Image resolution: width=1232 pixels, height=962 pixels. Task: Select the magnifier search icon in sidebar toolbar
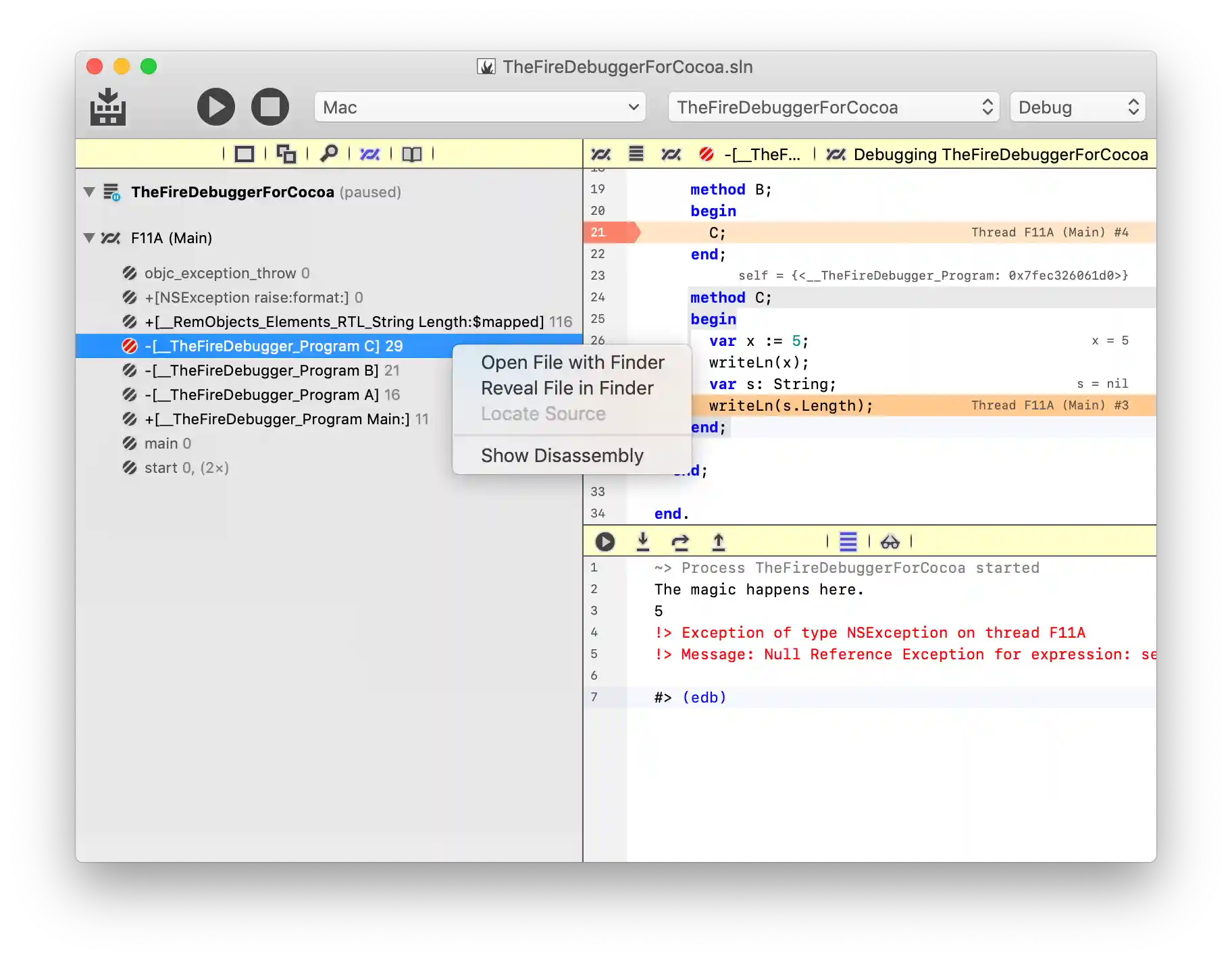click(329, 154)
